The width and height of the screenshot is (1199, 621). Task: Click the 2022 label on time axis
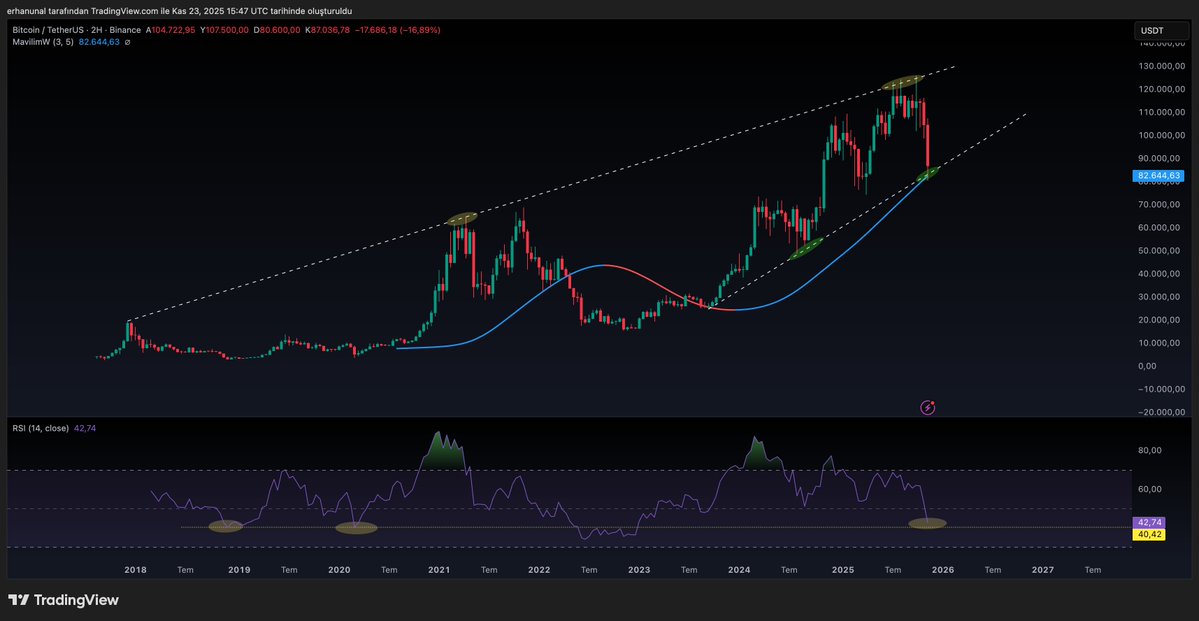point(539,570)
